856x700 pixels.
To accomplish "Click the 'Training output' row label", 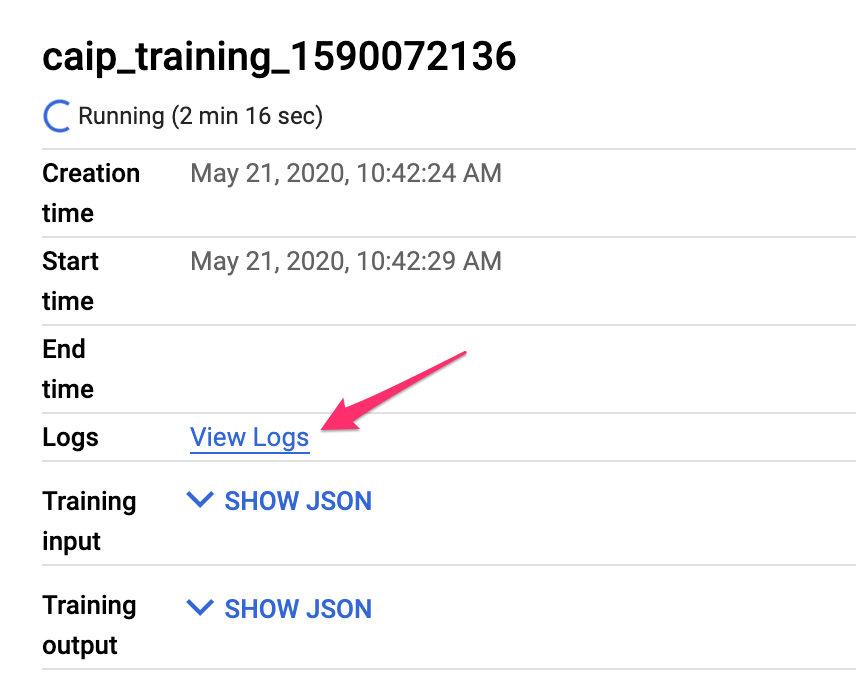I will 89,625.
